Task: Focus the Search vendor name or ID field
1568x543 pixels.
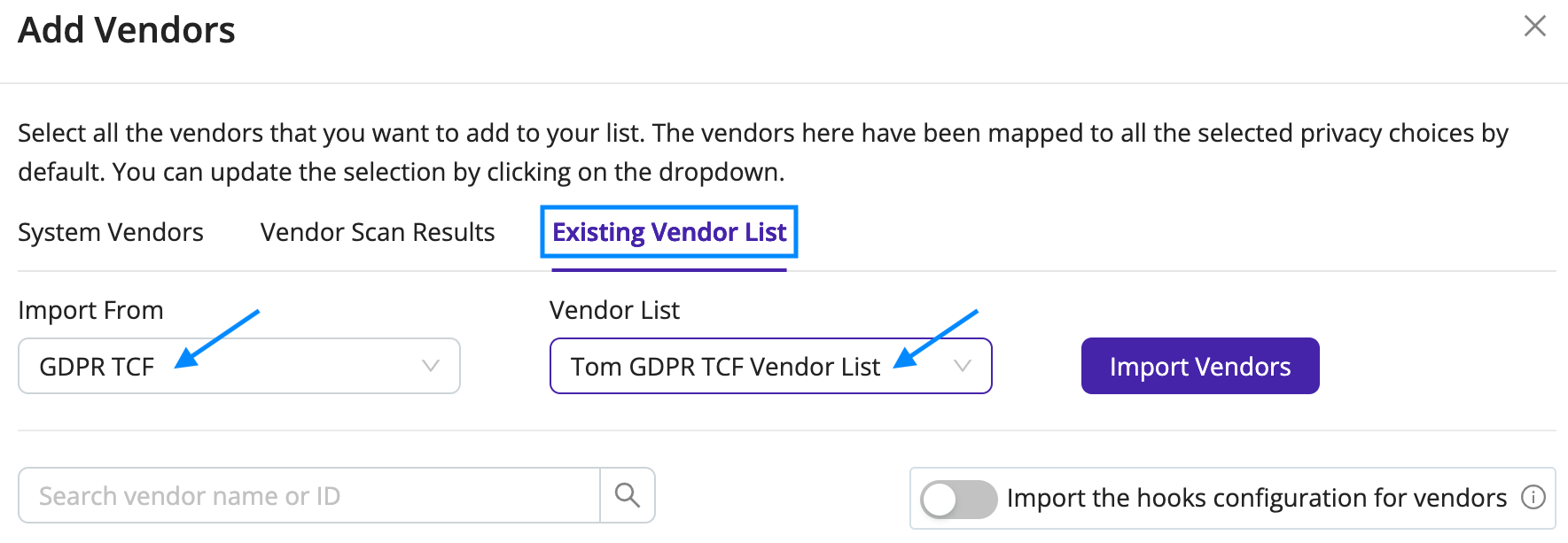Action: (x=309, y=495)
